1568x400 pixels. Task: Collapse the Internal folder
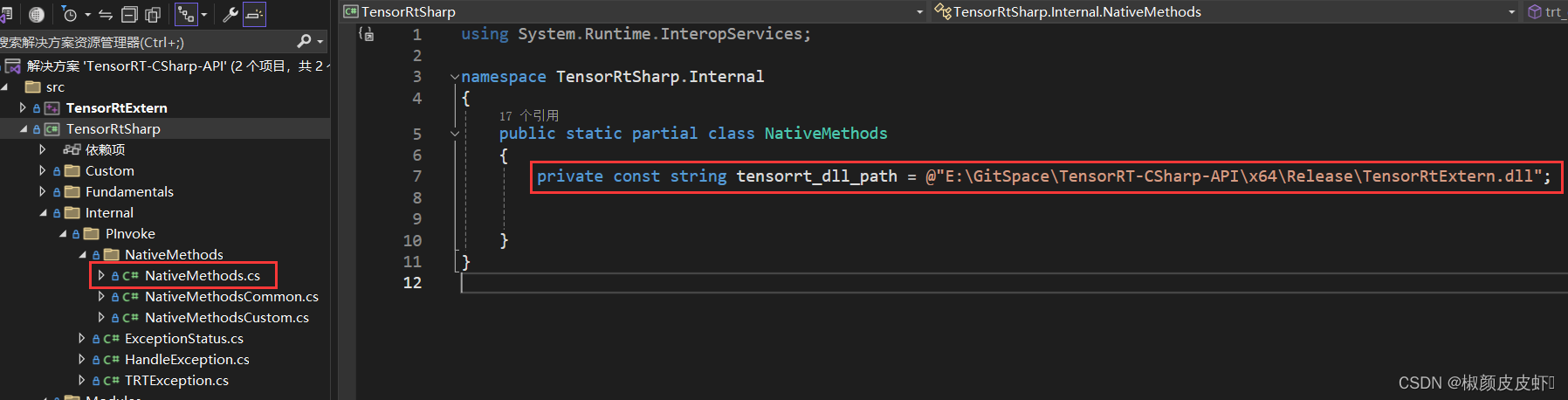43,212
